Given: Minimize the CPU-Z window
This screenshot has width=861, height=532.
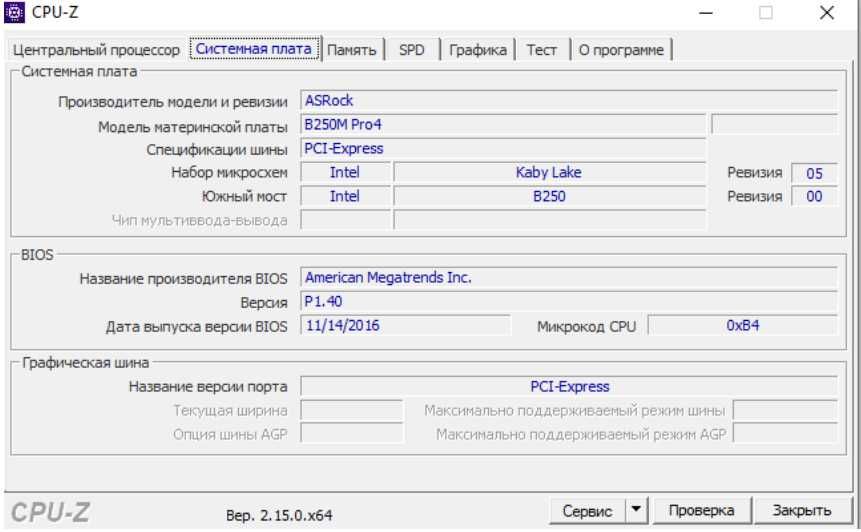Looking at the screenshot, I should tap(706, 13).
